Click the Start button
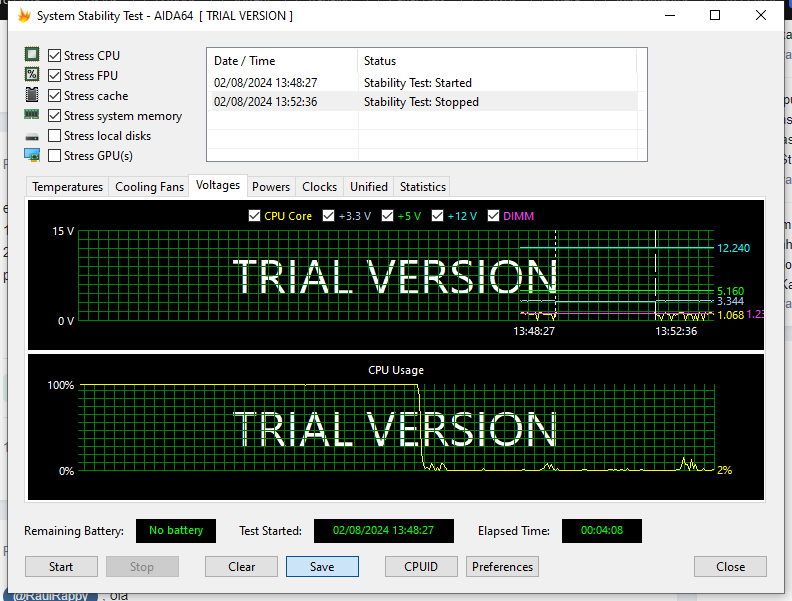Image resolution: width=792 pixels, height=601 pixels. (x=61, y=567)
